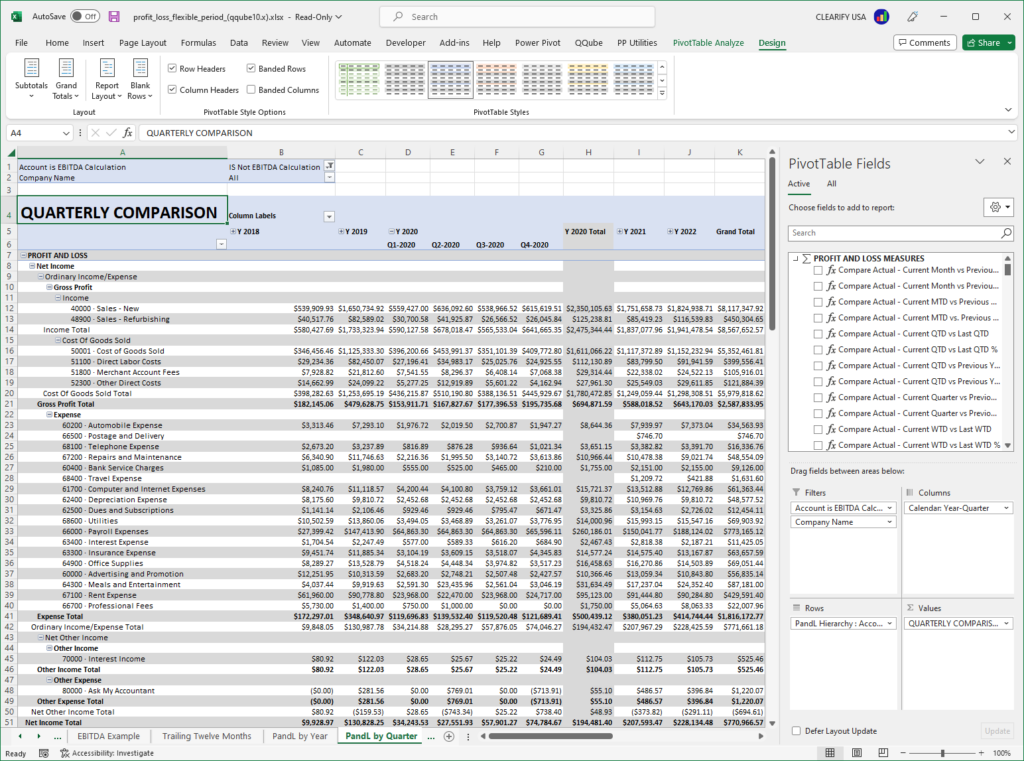
Task: Open the Subtotals options
Action: tap(31, 79)
